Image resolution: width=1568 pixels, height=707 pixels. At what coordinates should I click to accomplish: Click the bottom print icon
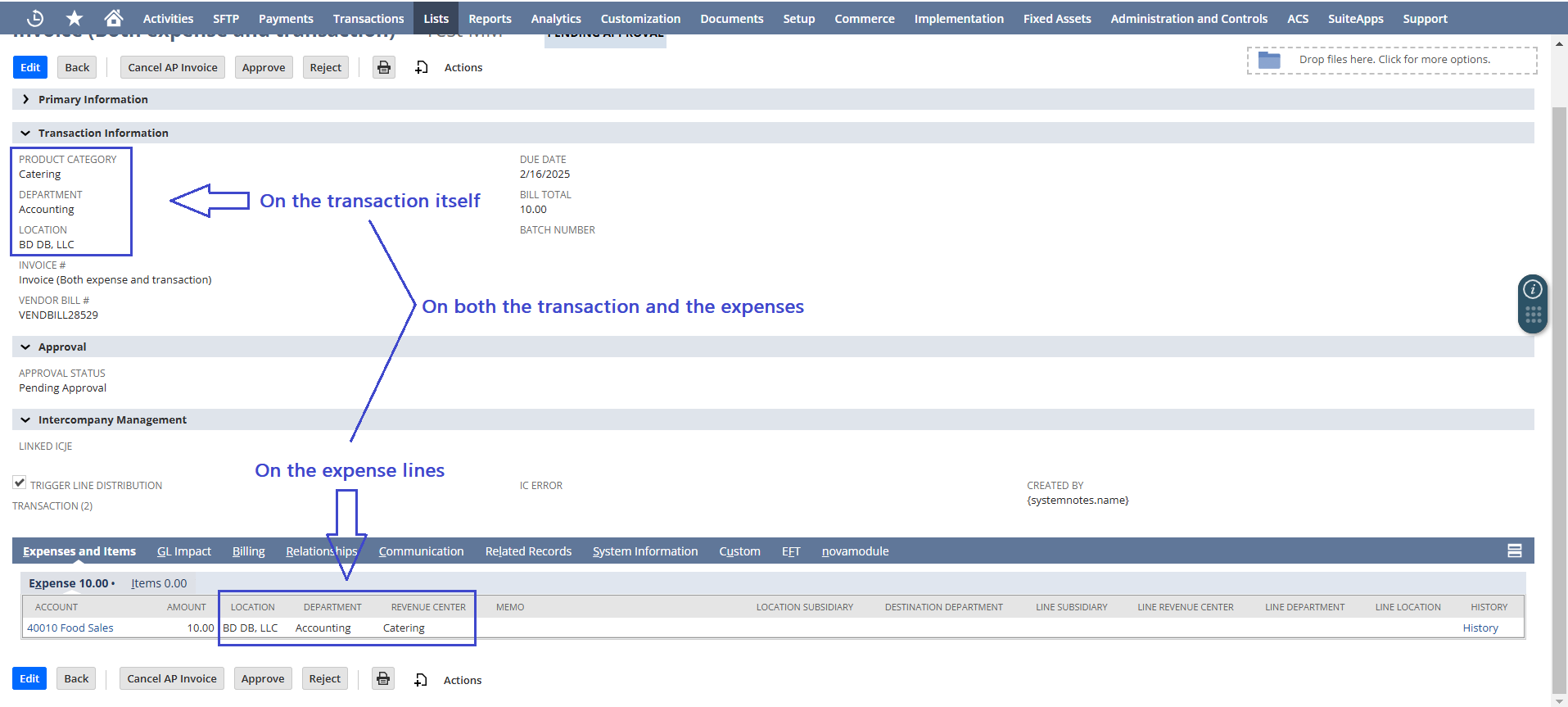(x=383, y=678)
